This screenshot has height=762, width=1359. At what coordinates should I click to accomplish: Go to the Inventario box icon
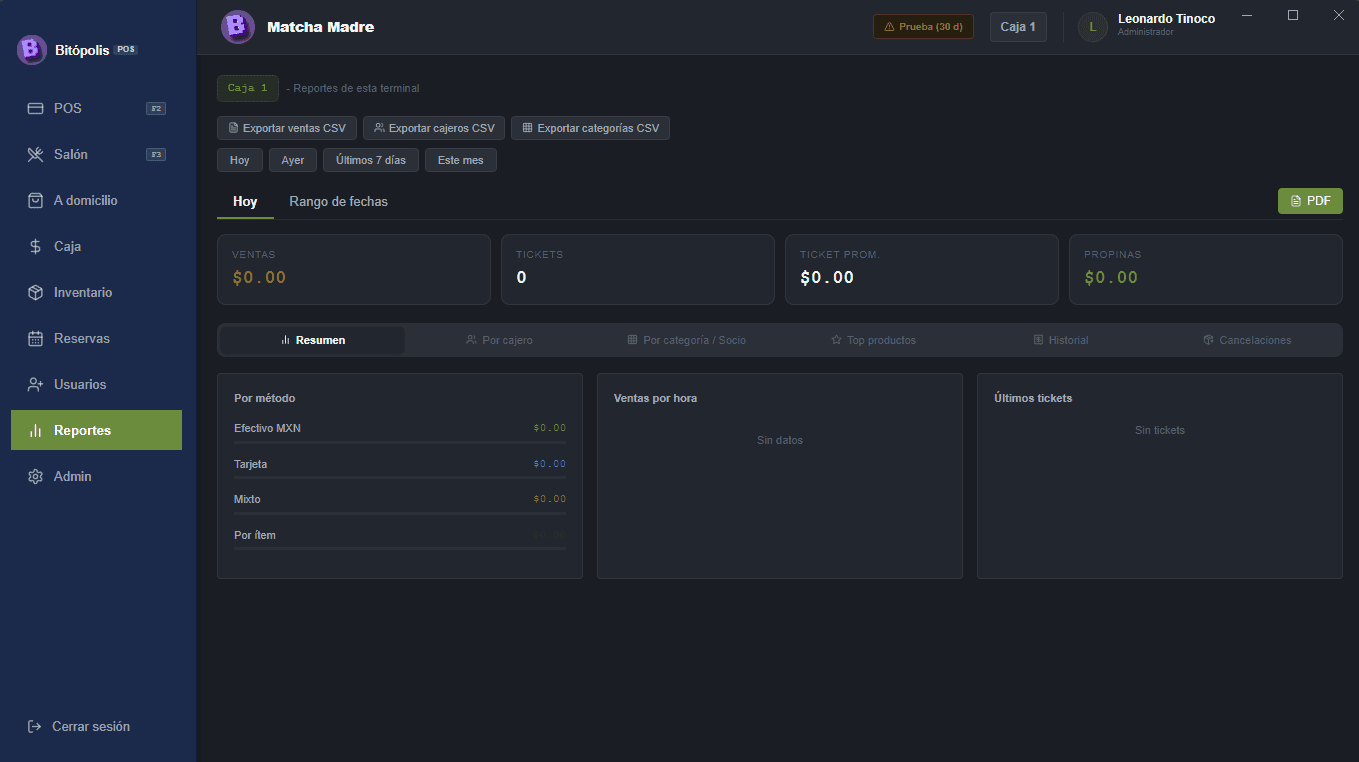[35, 292]
